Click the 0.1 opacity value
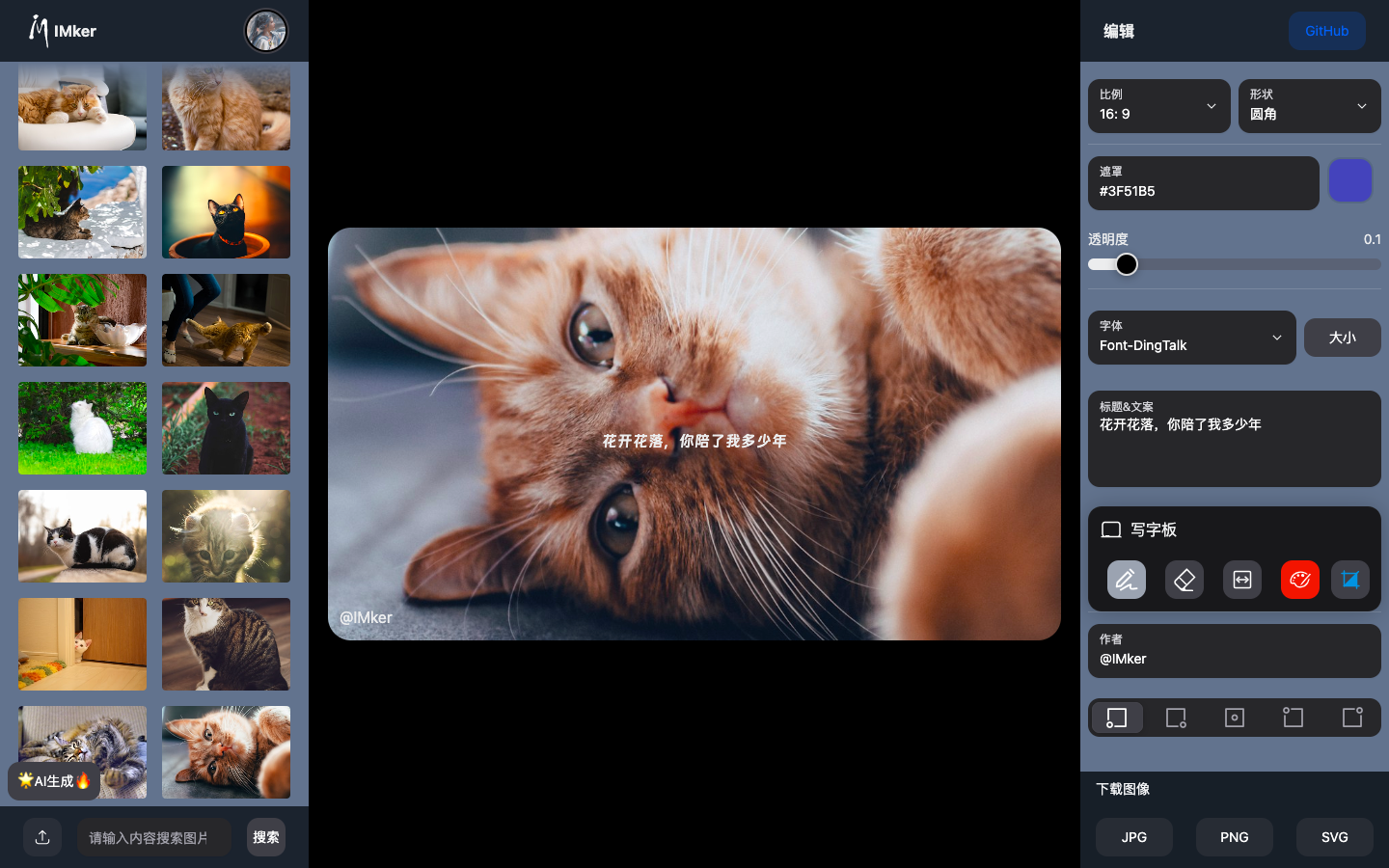Image resolution: width=1389 pixels, height=868 pixels. point(1372,239)
